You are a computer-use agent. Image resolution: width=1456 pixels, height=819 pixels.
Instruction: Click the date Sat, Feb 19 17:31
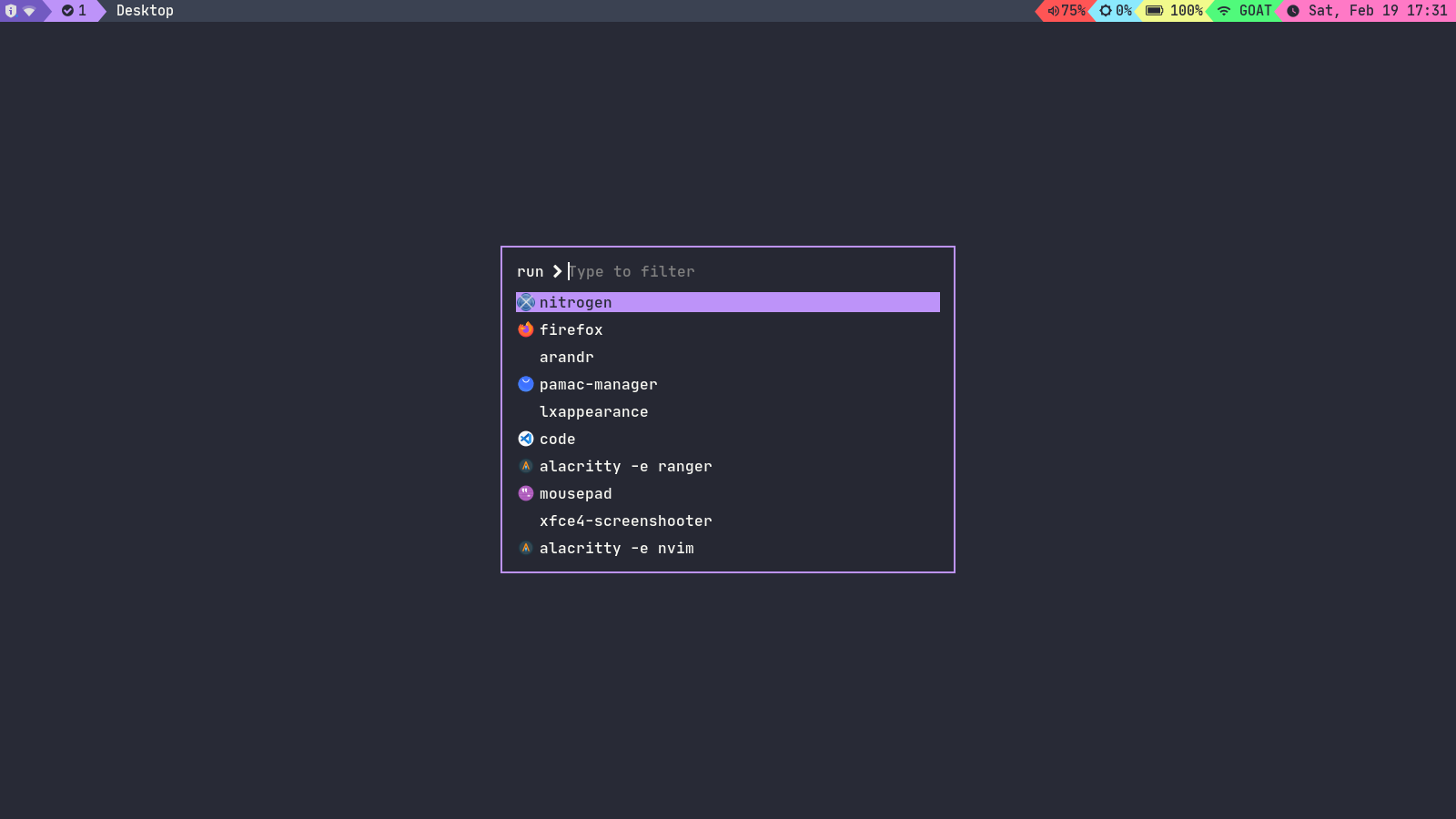click(x=1378, y=11)
